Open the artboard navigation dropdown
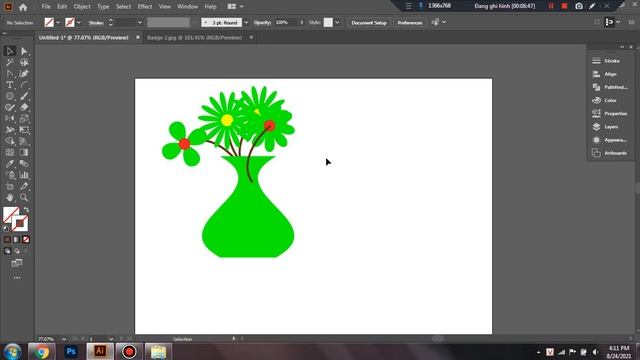The image size is (640, 360). pyautogui.click(x=111, y=339)
